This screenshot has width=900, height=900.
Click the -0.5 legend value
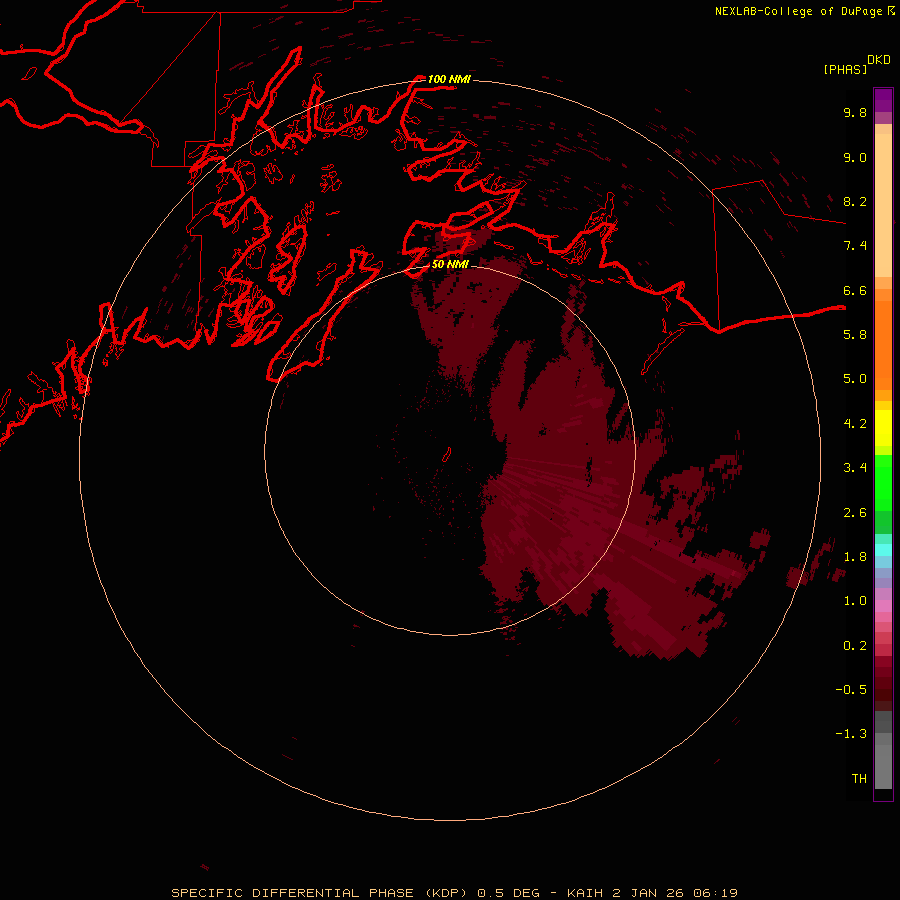[x=851, y=690]
